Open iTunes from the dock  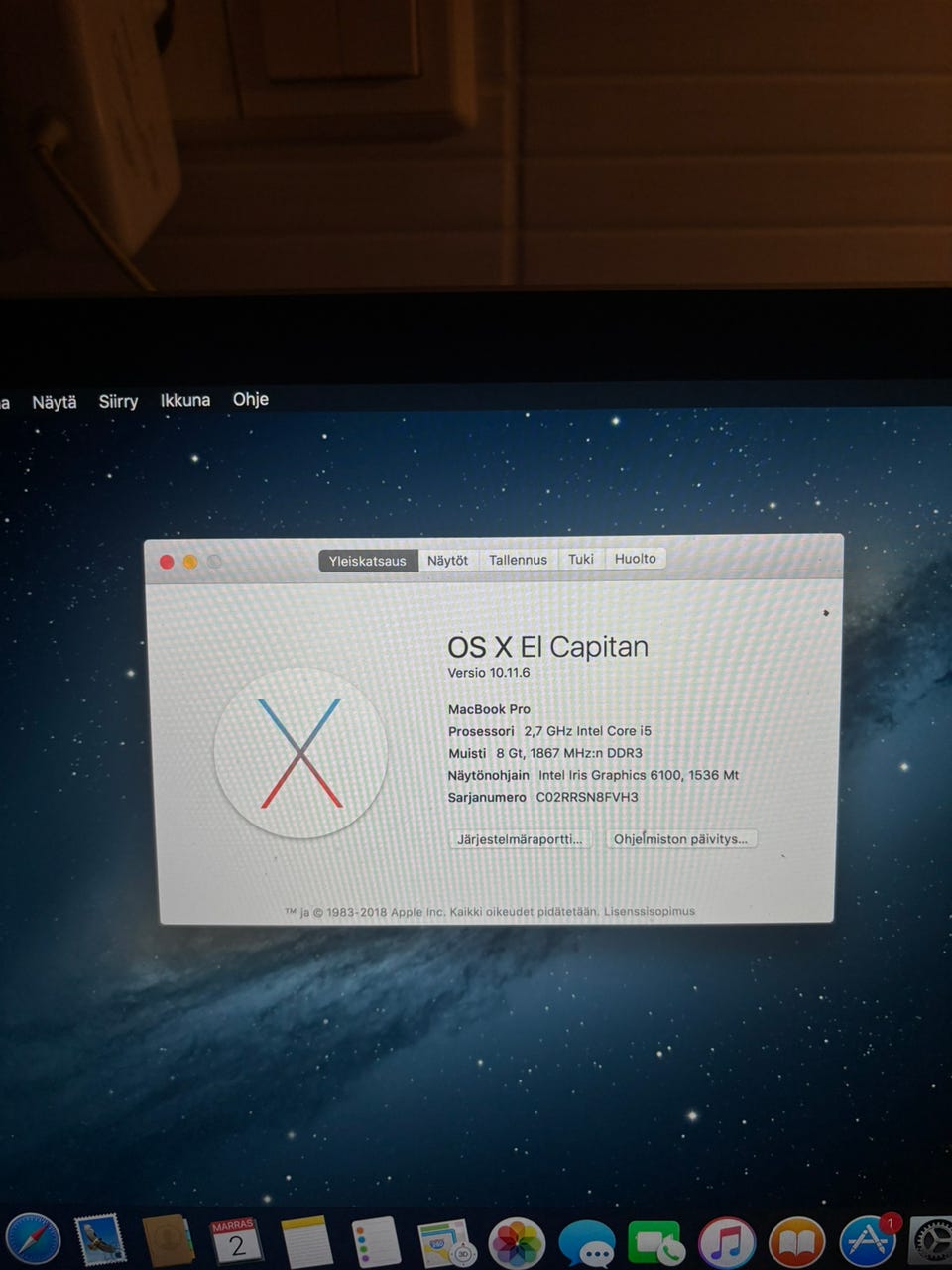[x=727, y=1244]
